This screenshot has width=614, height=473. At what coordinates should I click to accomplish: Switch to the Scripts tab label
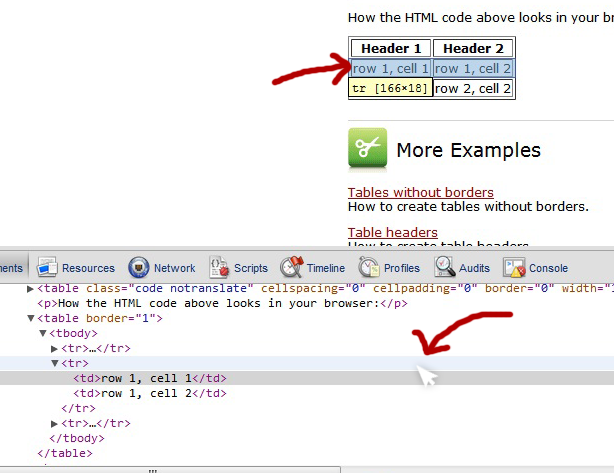[x=251, y=268]
